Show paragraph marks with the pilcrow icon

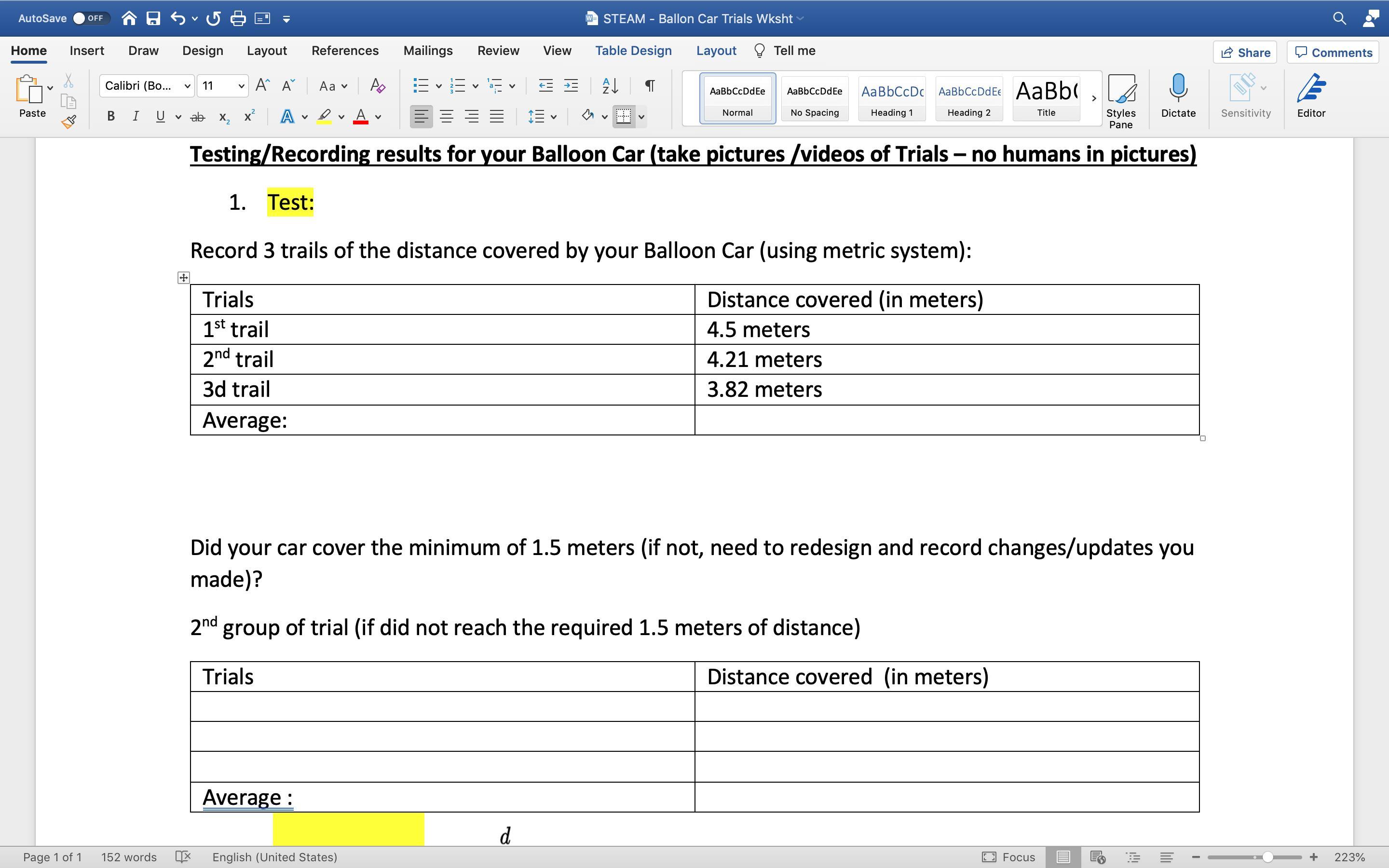[650, 86]
